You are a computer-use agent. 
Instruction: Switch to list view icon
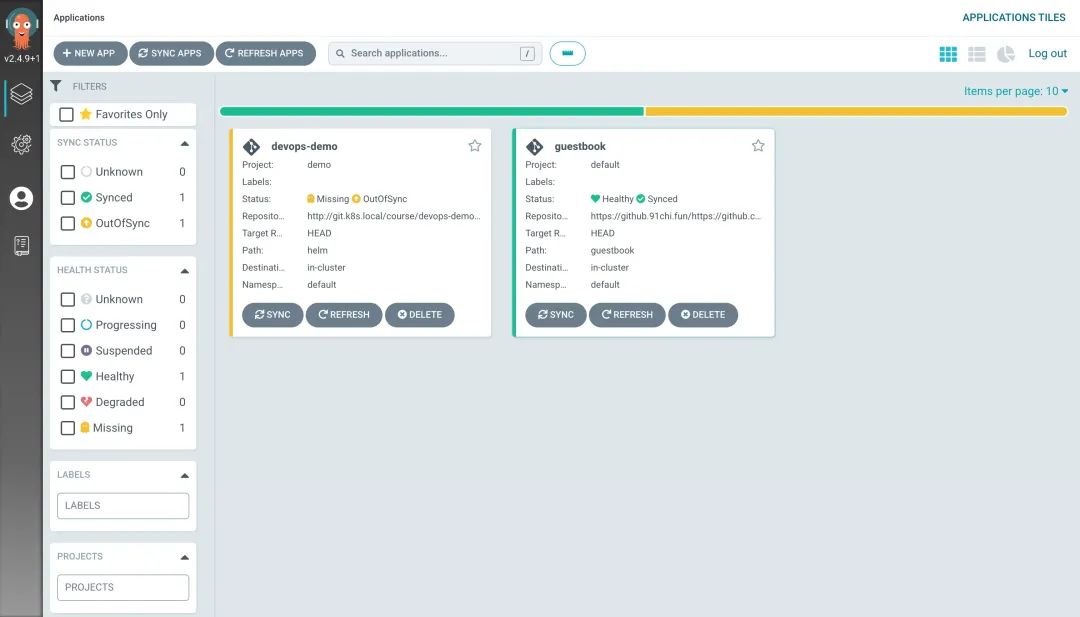[977, 54]
